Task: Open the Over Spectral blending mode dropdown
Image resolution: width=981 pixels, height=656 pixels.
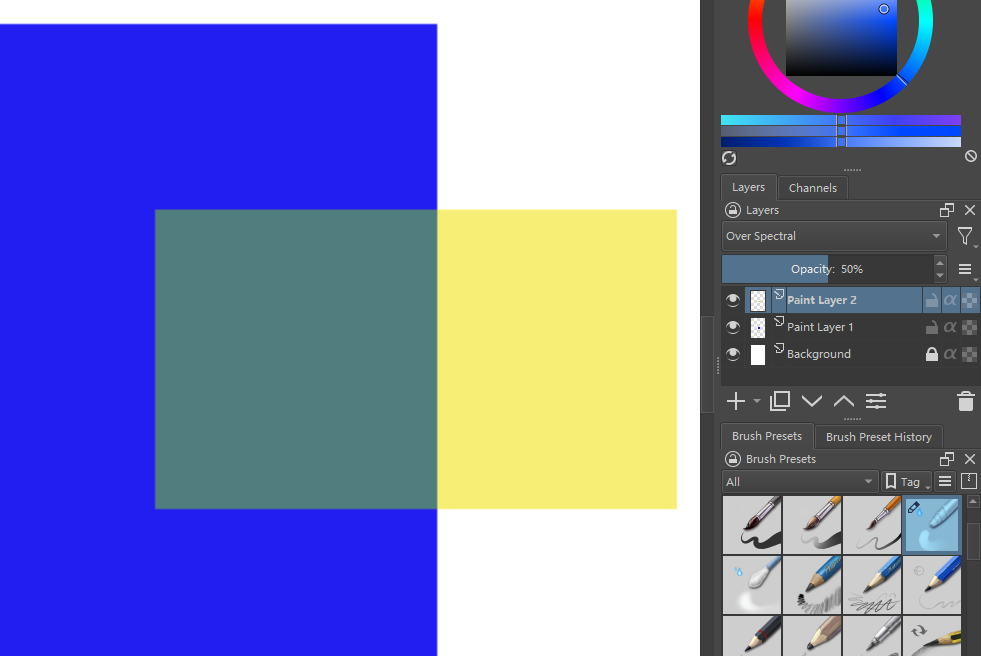Action: [x=833, y=236]
